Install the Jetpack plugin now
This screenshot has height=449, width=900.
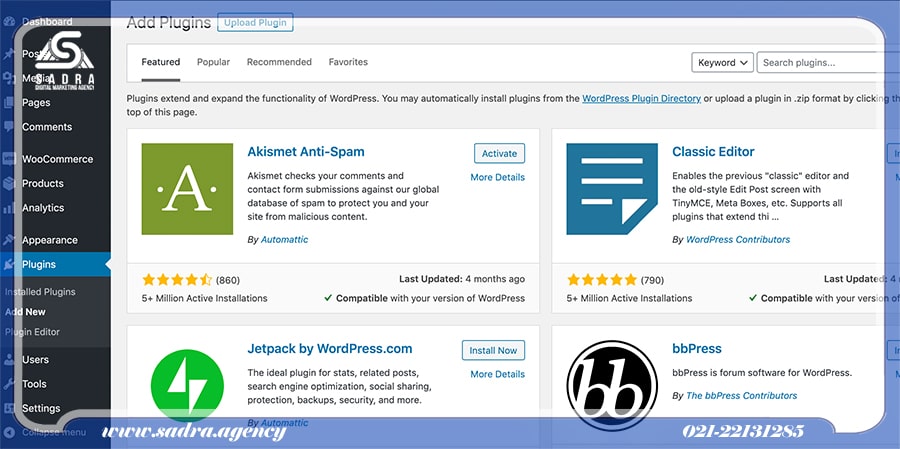click(x=493, y=350)
